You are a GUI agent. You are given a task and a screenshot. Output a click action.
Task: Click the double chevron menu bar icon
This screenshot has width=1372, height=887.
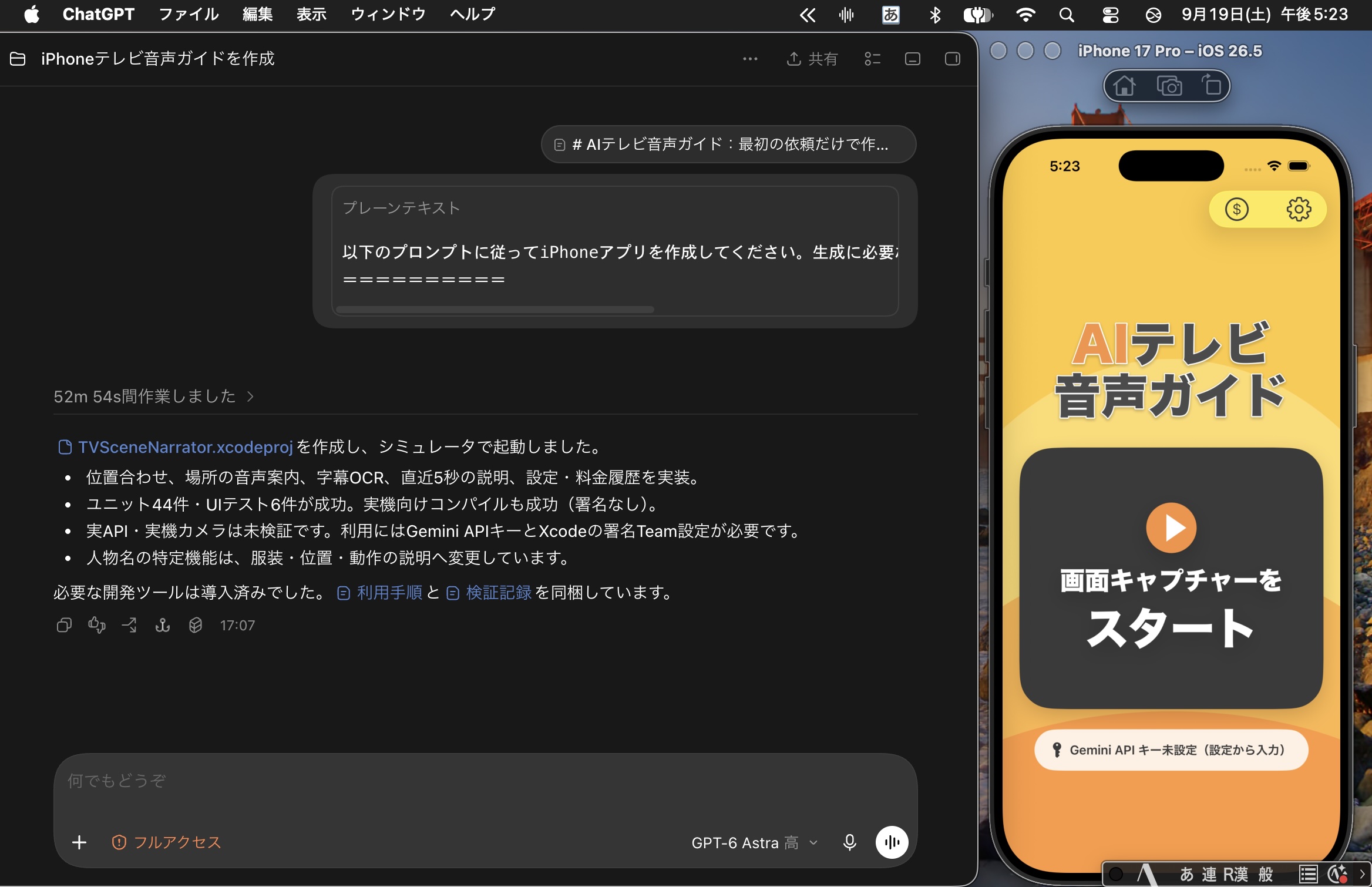808,15
